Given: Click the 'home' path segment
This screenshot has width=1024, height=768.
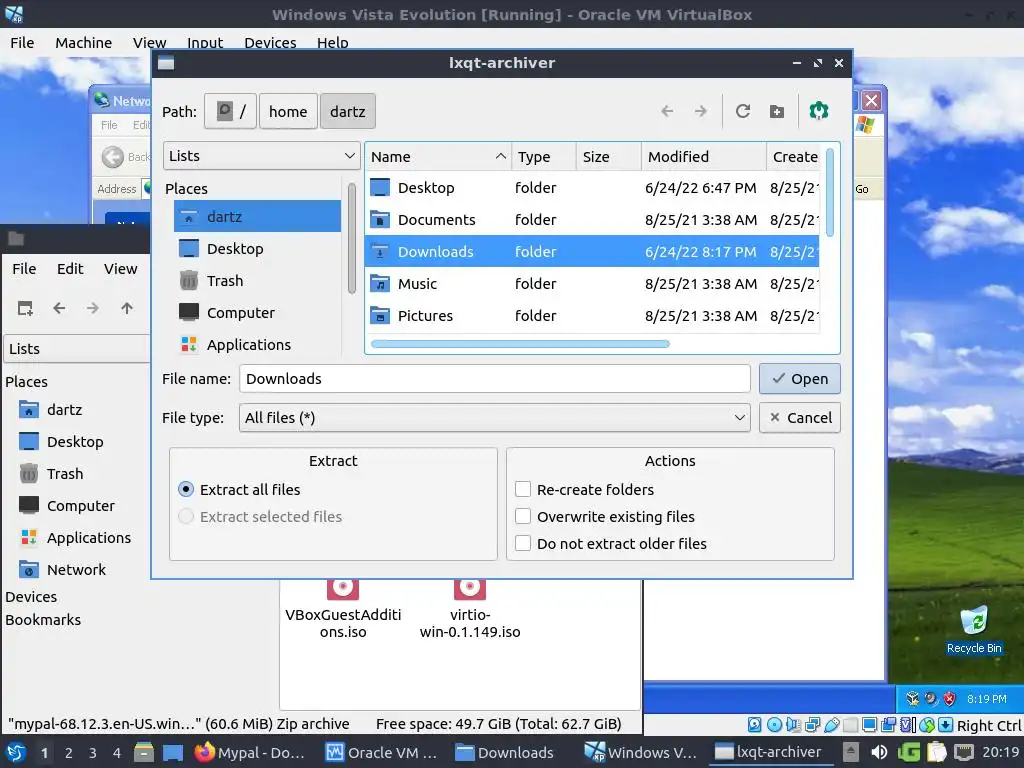Looking at the screenshot, I should point(288,112).
